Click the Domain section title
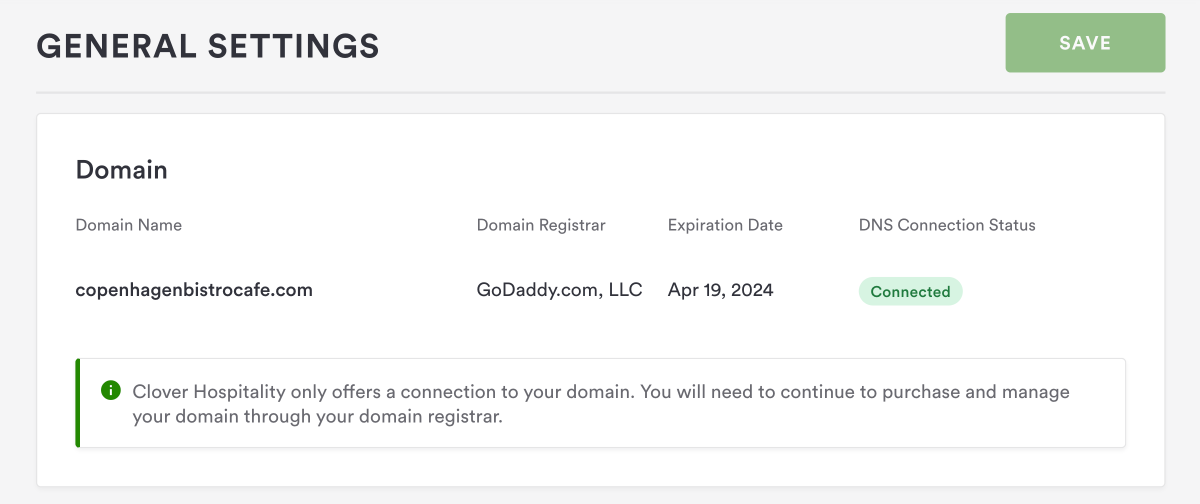1200x504 pixels. coord(122,170)
